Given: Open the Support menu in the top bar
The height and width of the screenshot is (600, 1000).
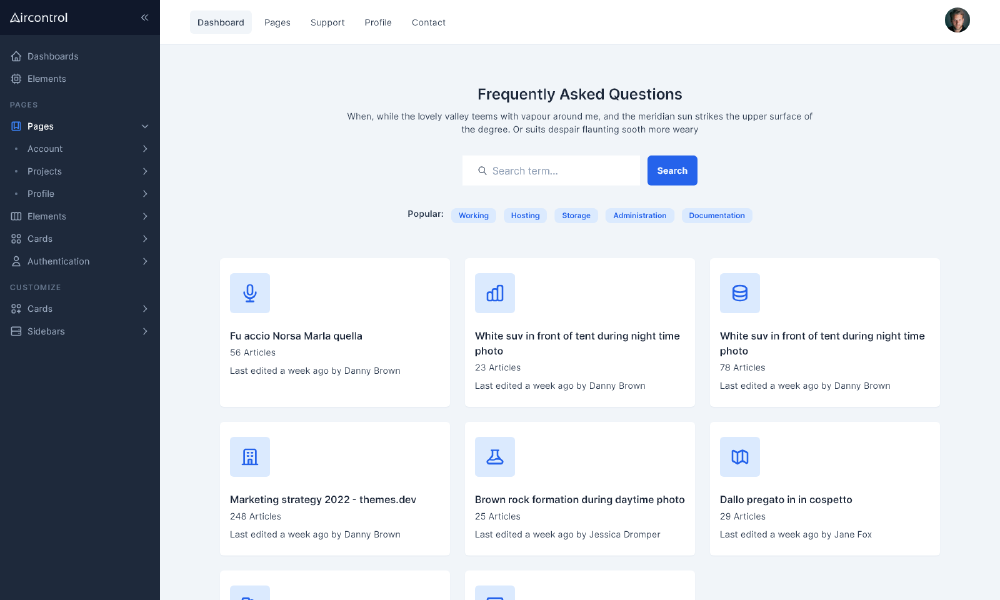Looking at the screenshot, I should click(x=327, y=22).
